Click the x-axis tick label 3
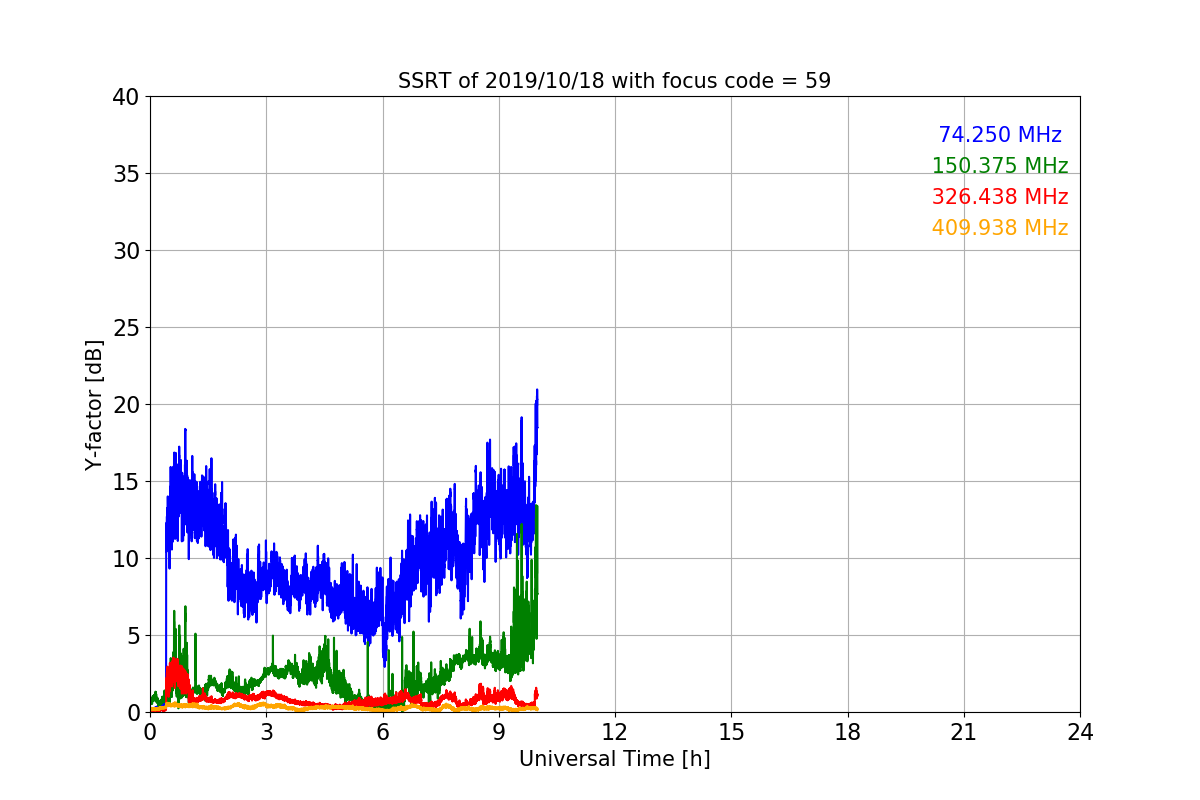Viewport: 1200px width, 800px height. [x=266, y=732]
